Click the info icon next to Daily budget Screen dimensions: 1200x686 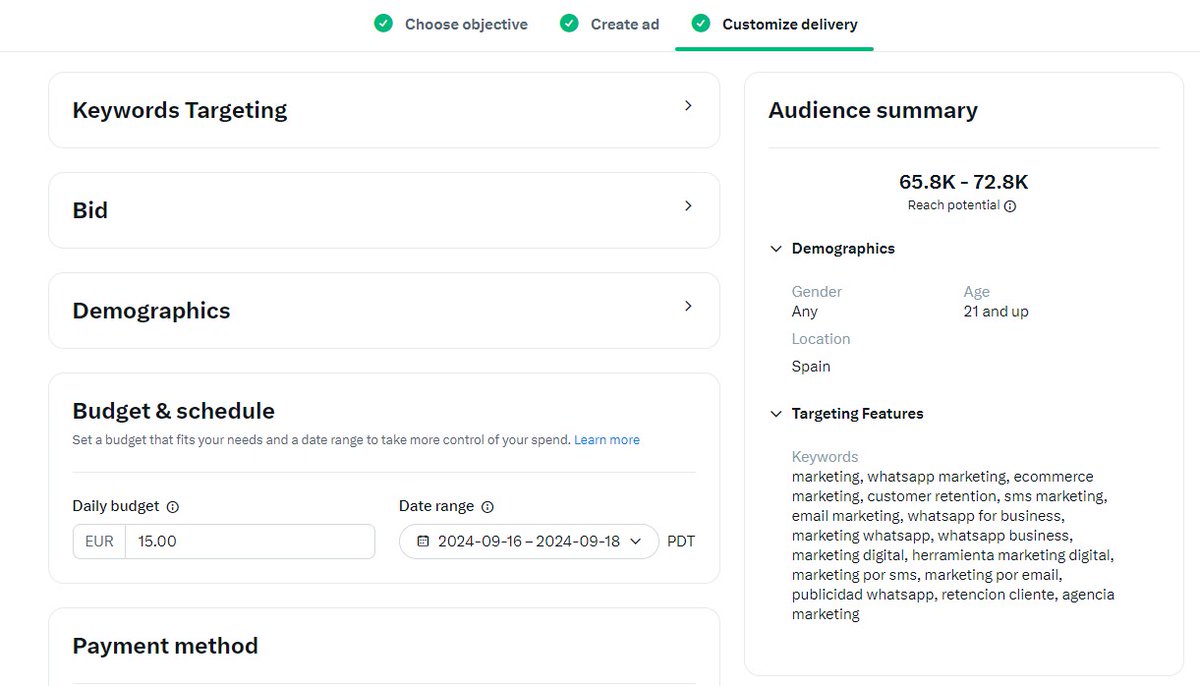tap(172, 507)
